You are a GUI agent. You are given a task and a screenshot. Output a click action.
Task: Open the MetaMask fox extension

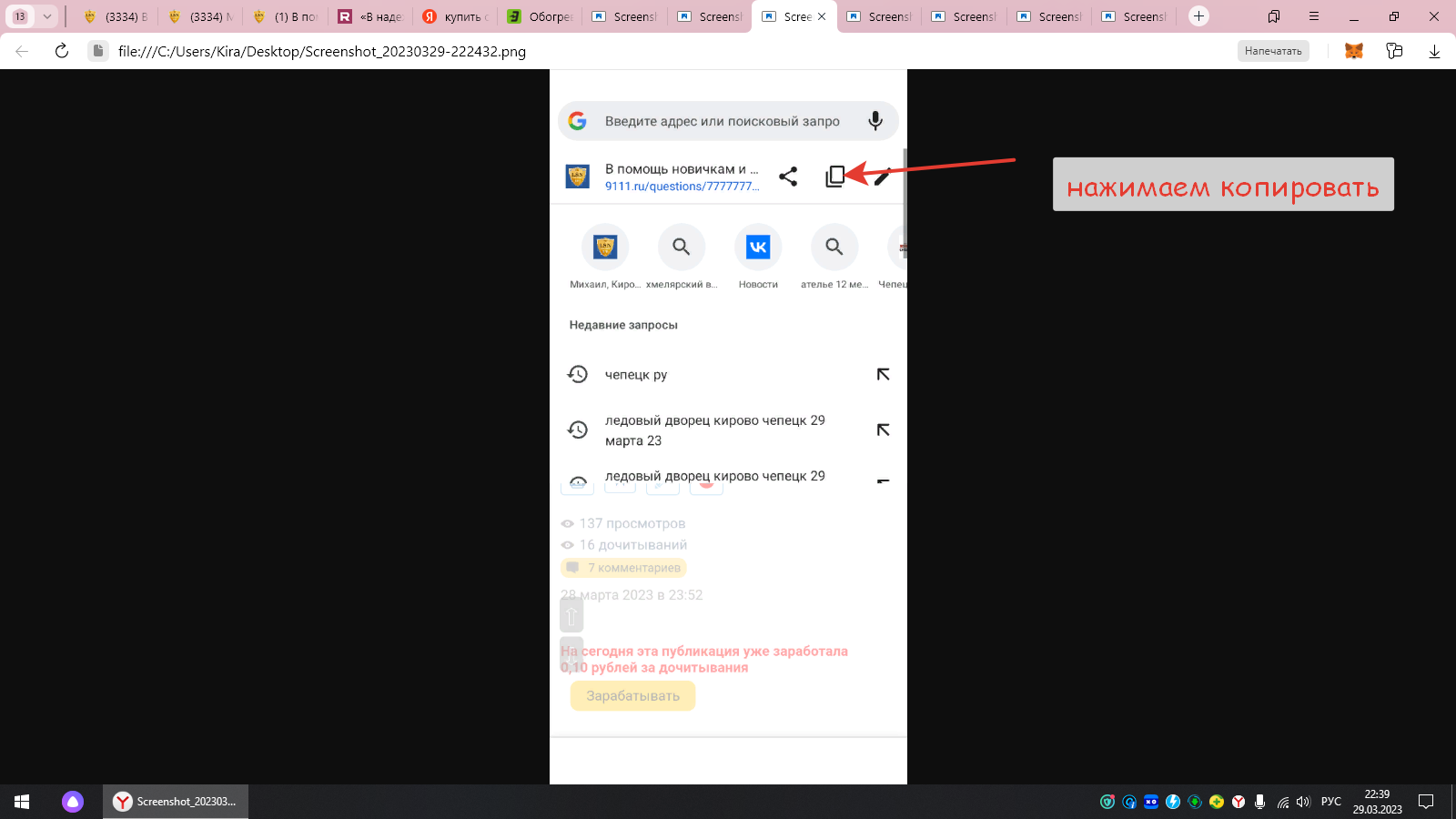[1353, 51]
